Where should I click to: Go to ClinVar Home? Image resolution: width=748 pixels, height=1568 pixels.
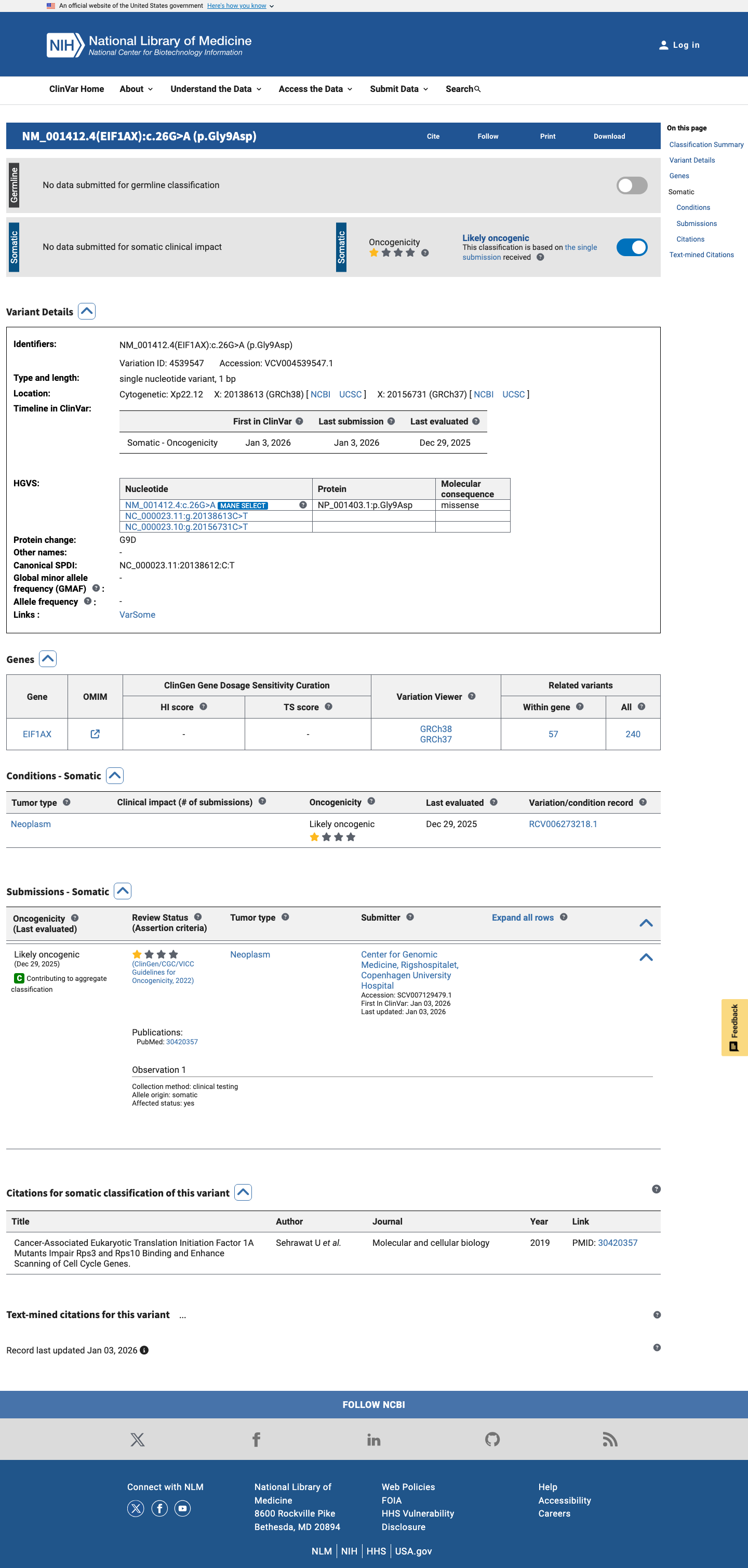[x=77, y=89]
